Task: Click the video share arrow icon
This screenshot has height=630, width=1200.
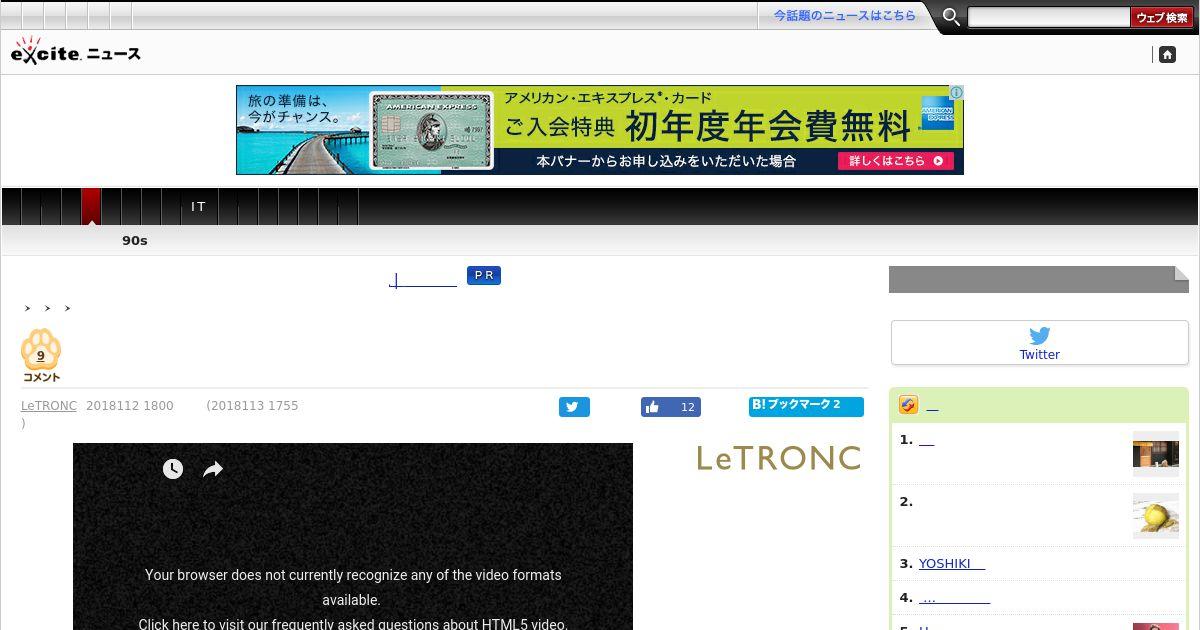Action: [x=213, y=469]
